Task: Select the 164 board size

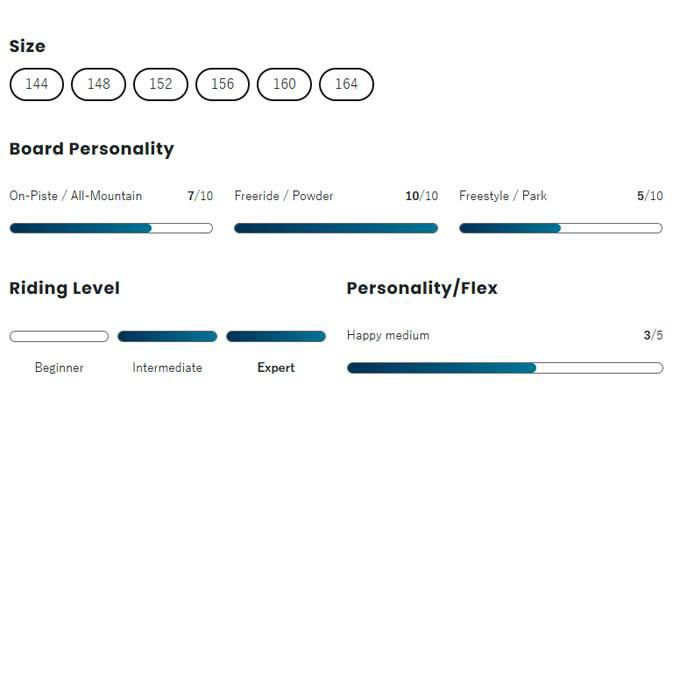Action: pyautogui.click(x=347, y=84)
